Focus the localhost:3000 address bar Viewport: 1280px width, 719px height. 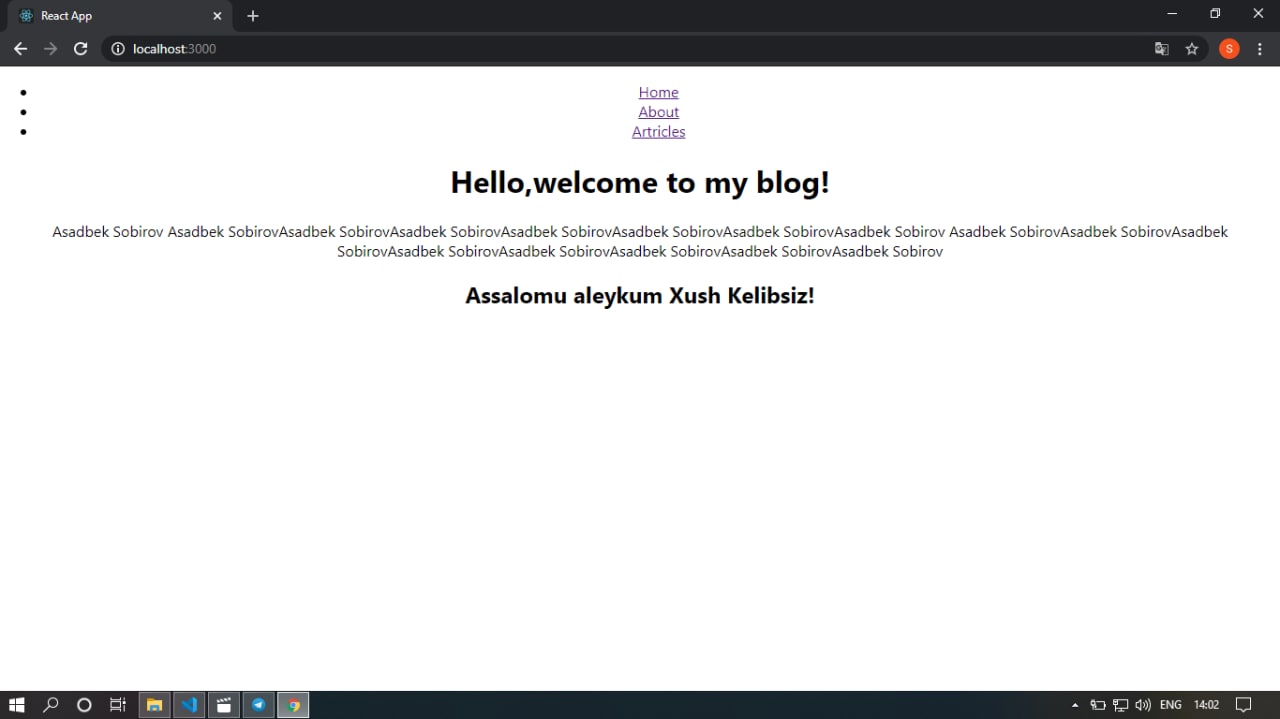pos(640,49)
